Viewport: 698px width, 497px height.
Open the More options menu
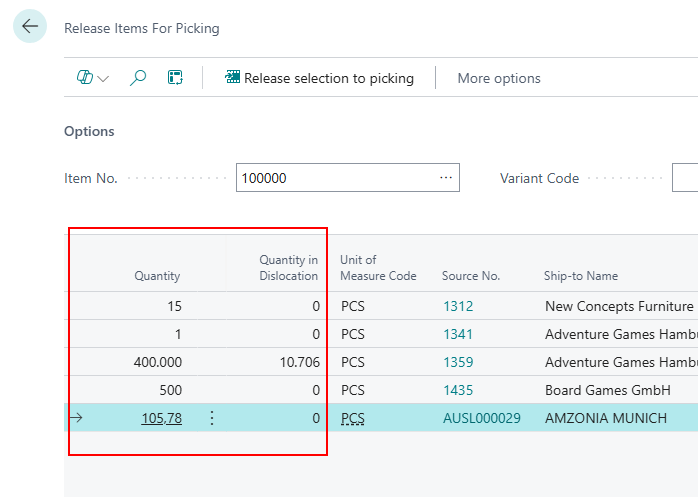[x=498, y=78]
